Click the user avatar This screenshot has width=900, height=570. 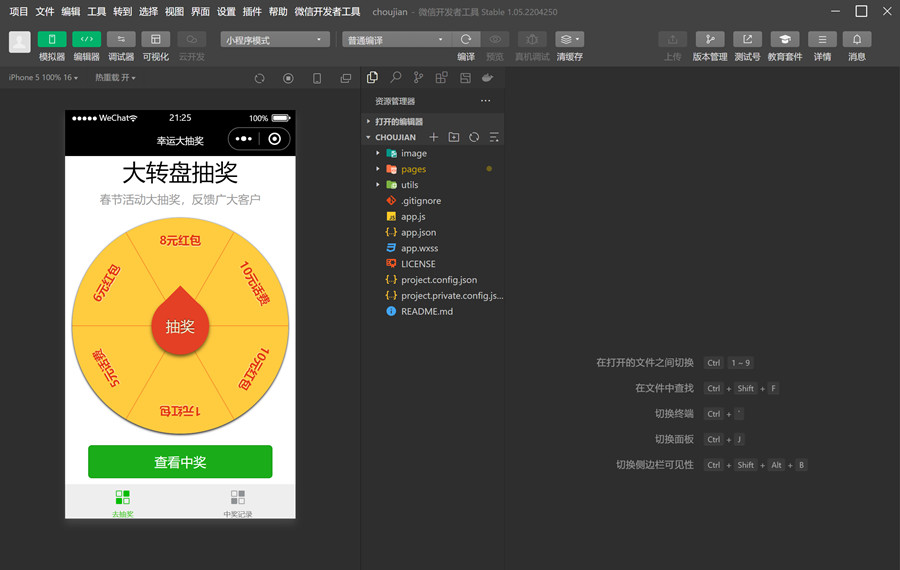[20, 42]
